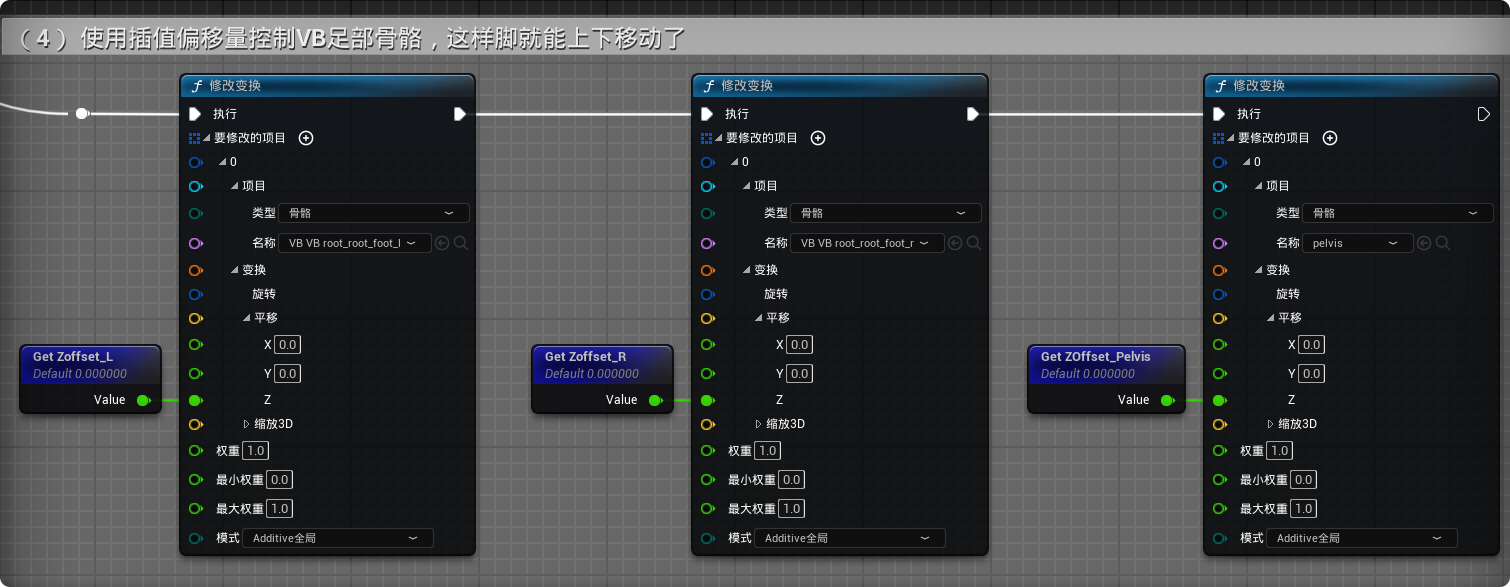Screen dimensions: 1510x587
Task: Click execute input pin of pelvis node
Action: tap(1219, 114)
